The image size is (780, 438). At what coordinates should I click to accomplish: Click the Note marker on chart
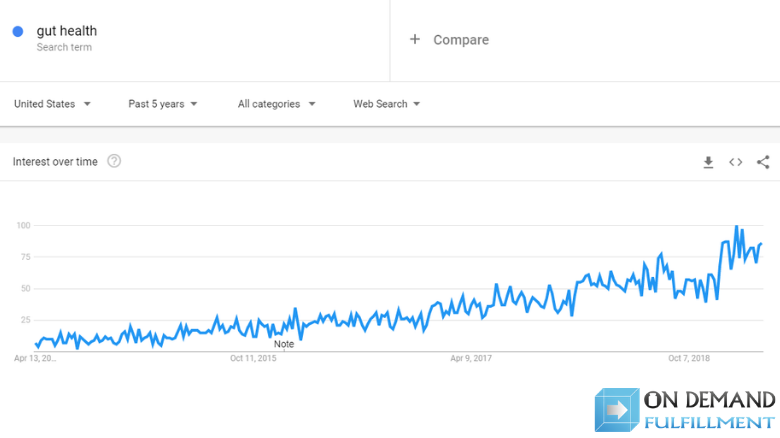[284, 344]
